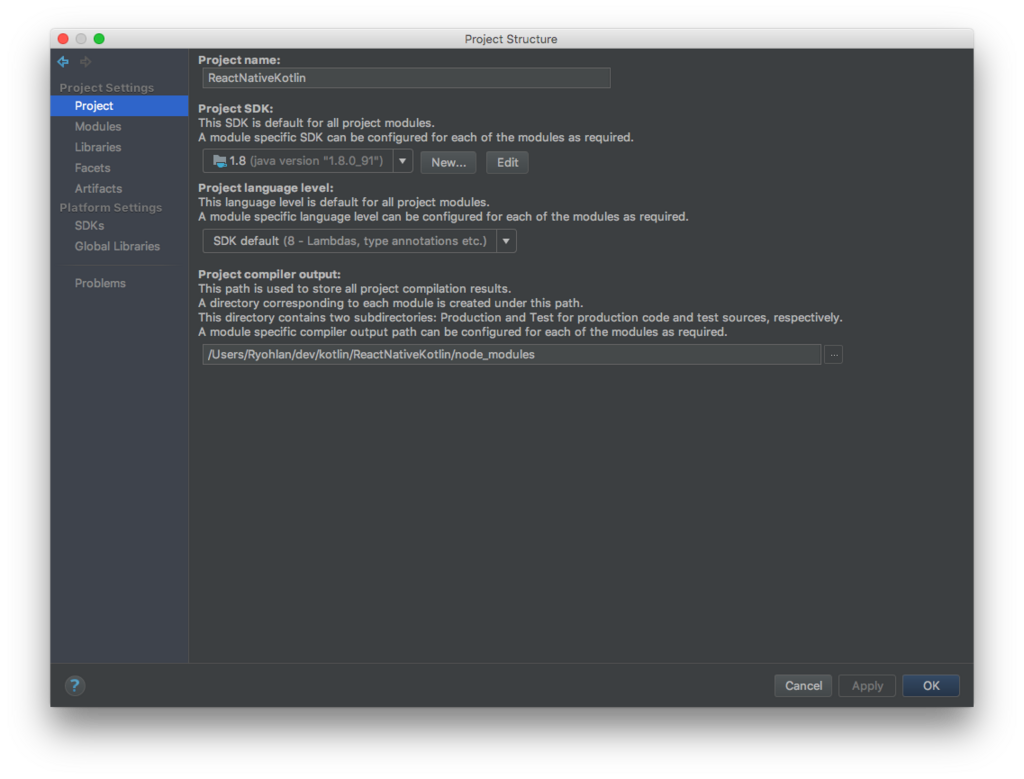This screenshot has height=779, width=1024.
Task: Click the green maximize window button
Action: [99, 39]
